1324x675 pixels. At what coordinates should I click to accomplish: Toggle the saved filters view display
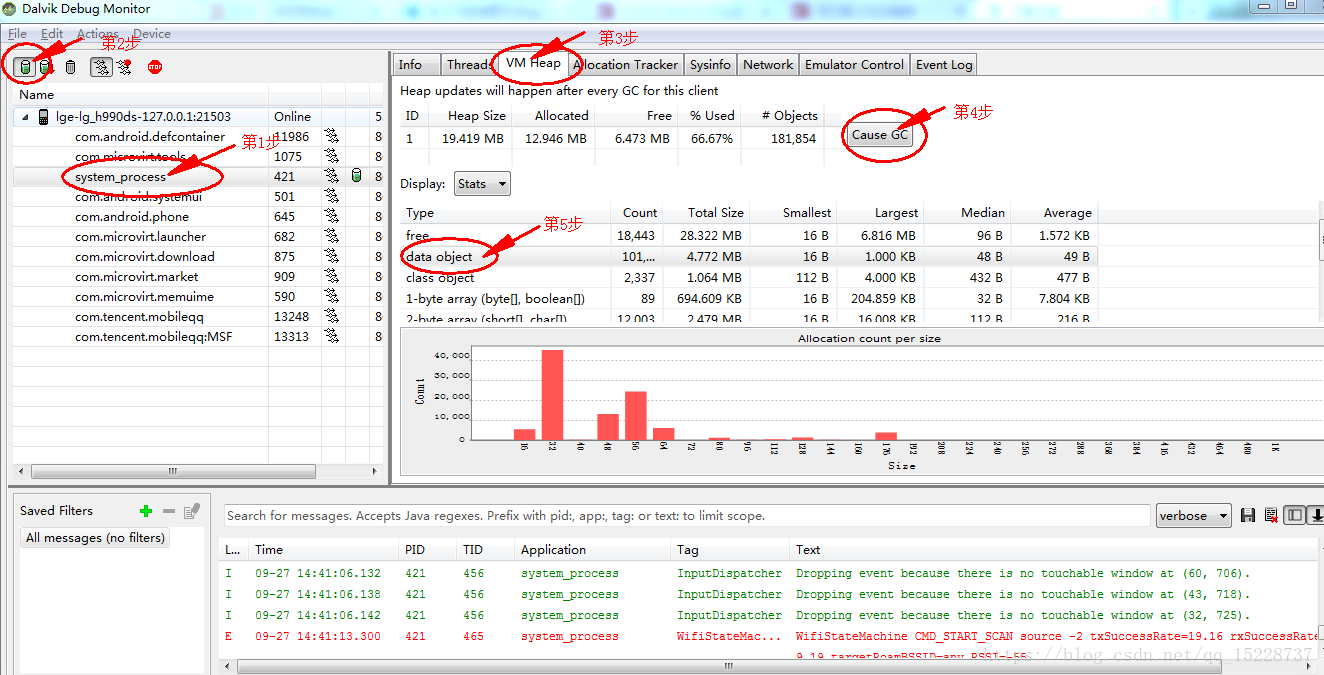coord(1294,515)
